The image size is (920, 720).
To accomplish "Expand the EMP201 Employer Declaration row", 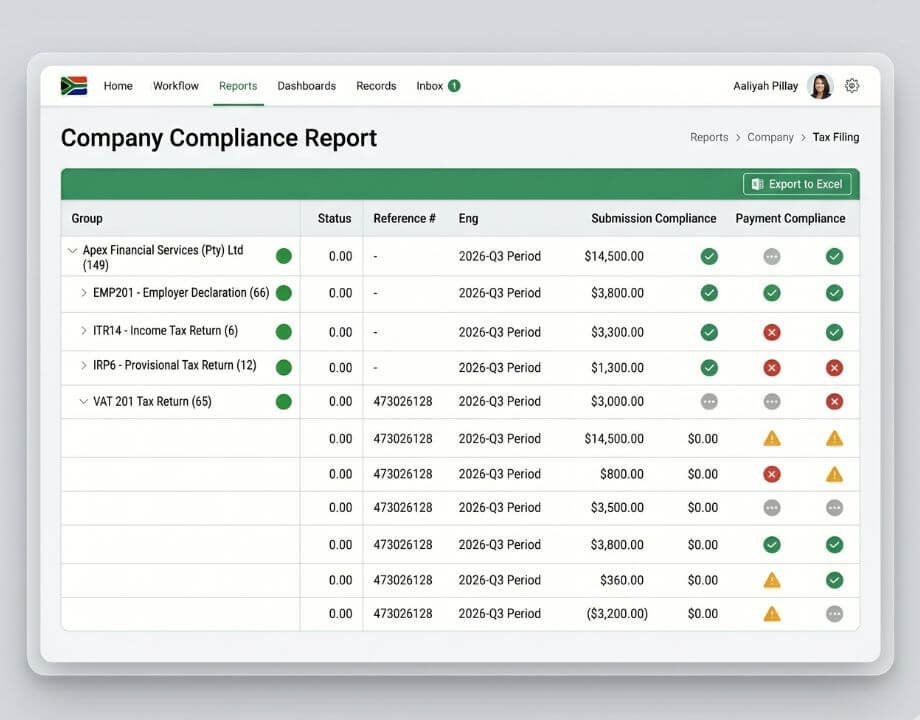I will click(x=83, y=293).
